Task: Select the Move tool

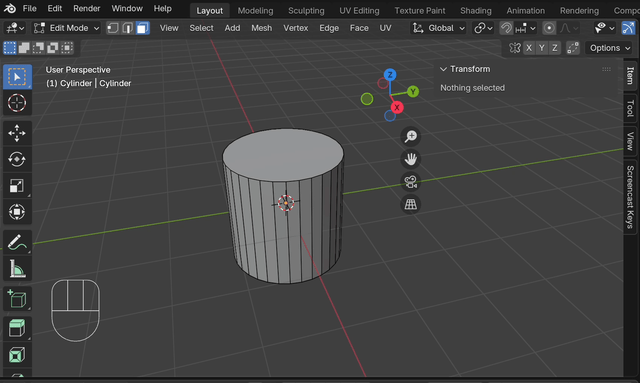Action: coord(17,133)
